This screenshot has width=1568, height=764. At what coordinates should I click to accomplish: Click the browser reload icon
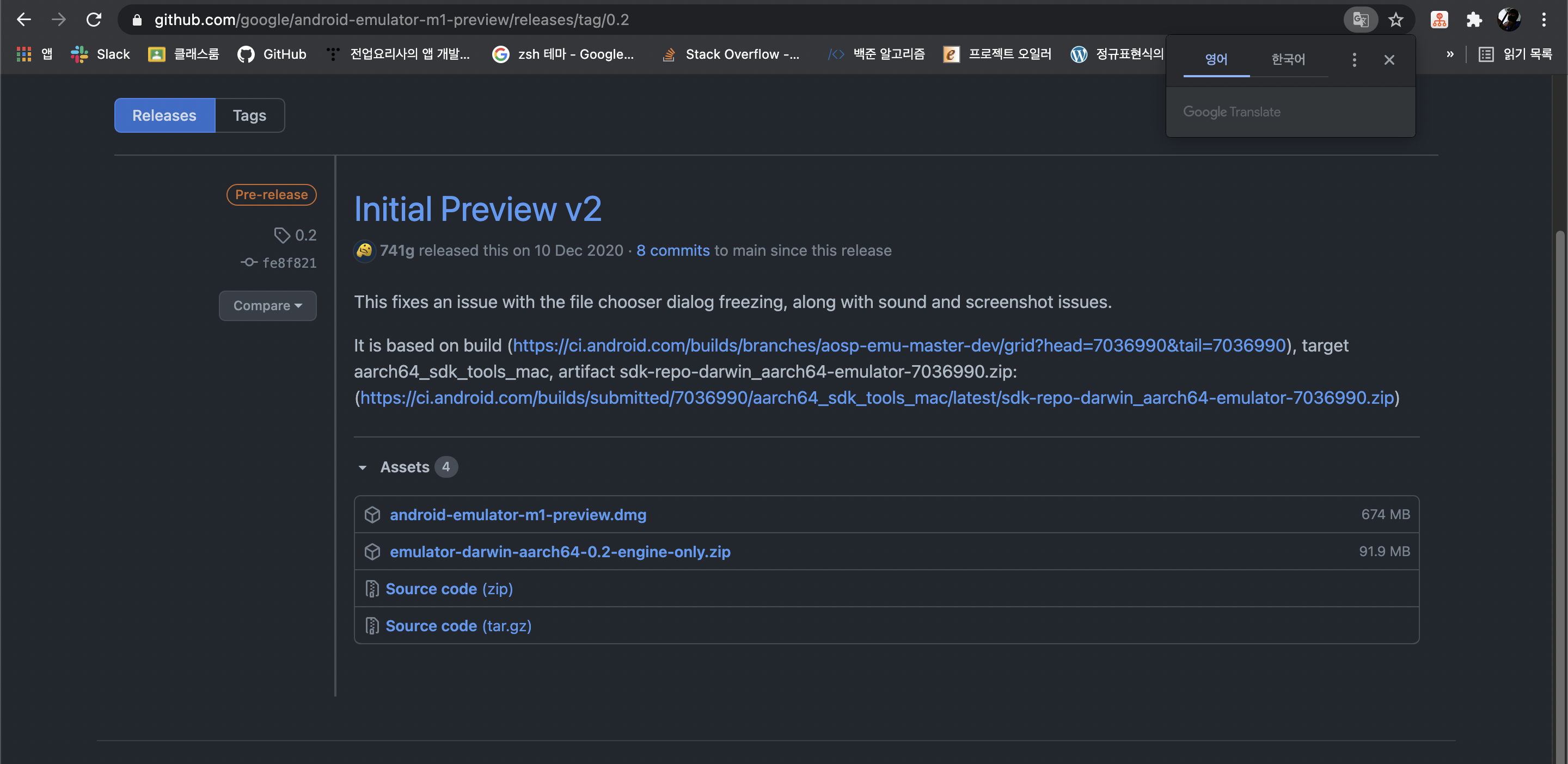pos(94,20)
